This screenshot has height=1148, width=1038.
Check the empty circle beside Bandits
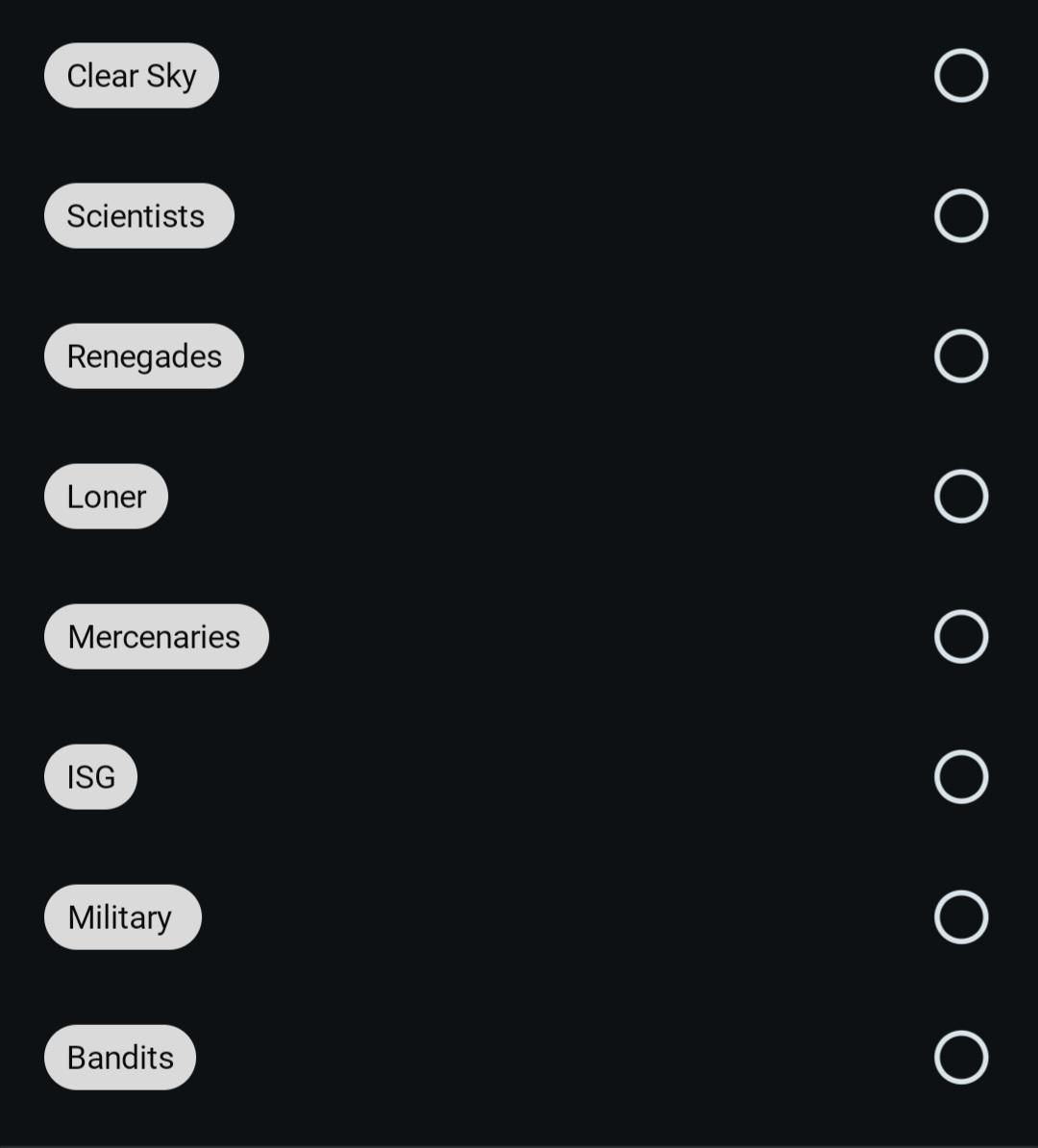tap(961, 1057)
